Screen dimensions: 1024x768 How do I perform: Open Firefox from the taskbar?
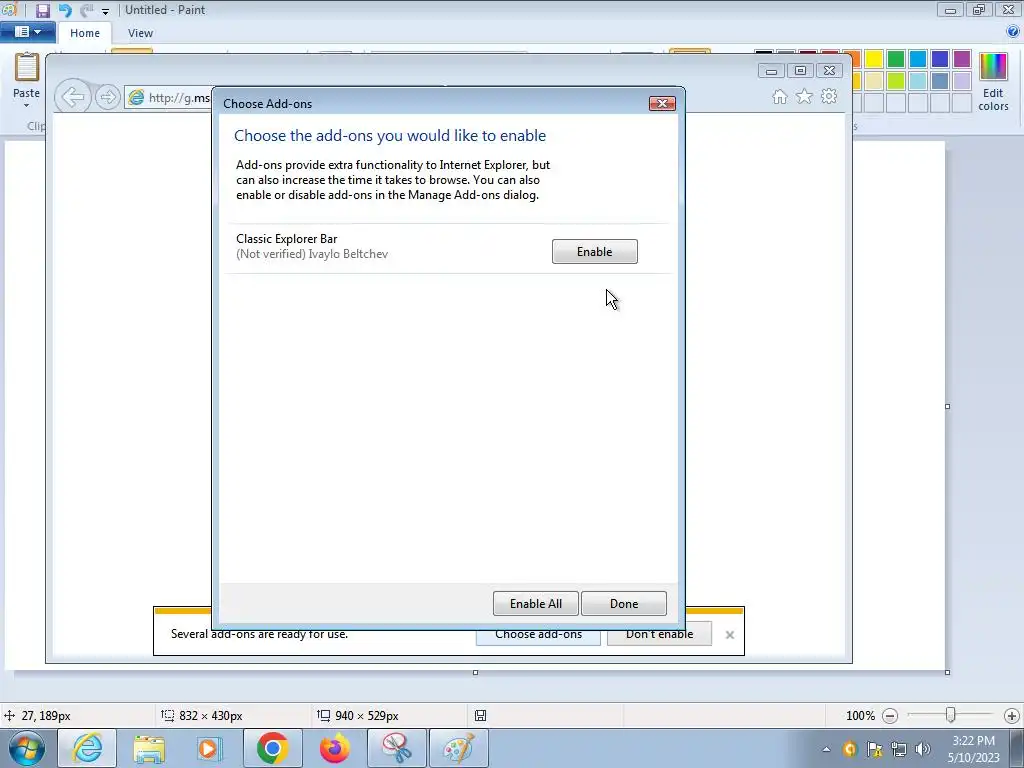click(x=334, y=748)
